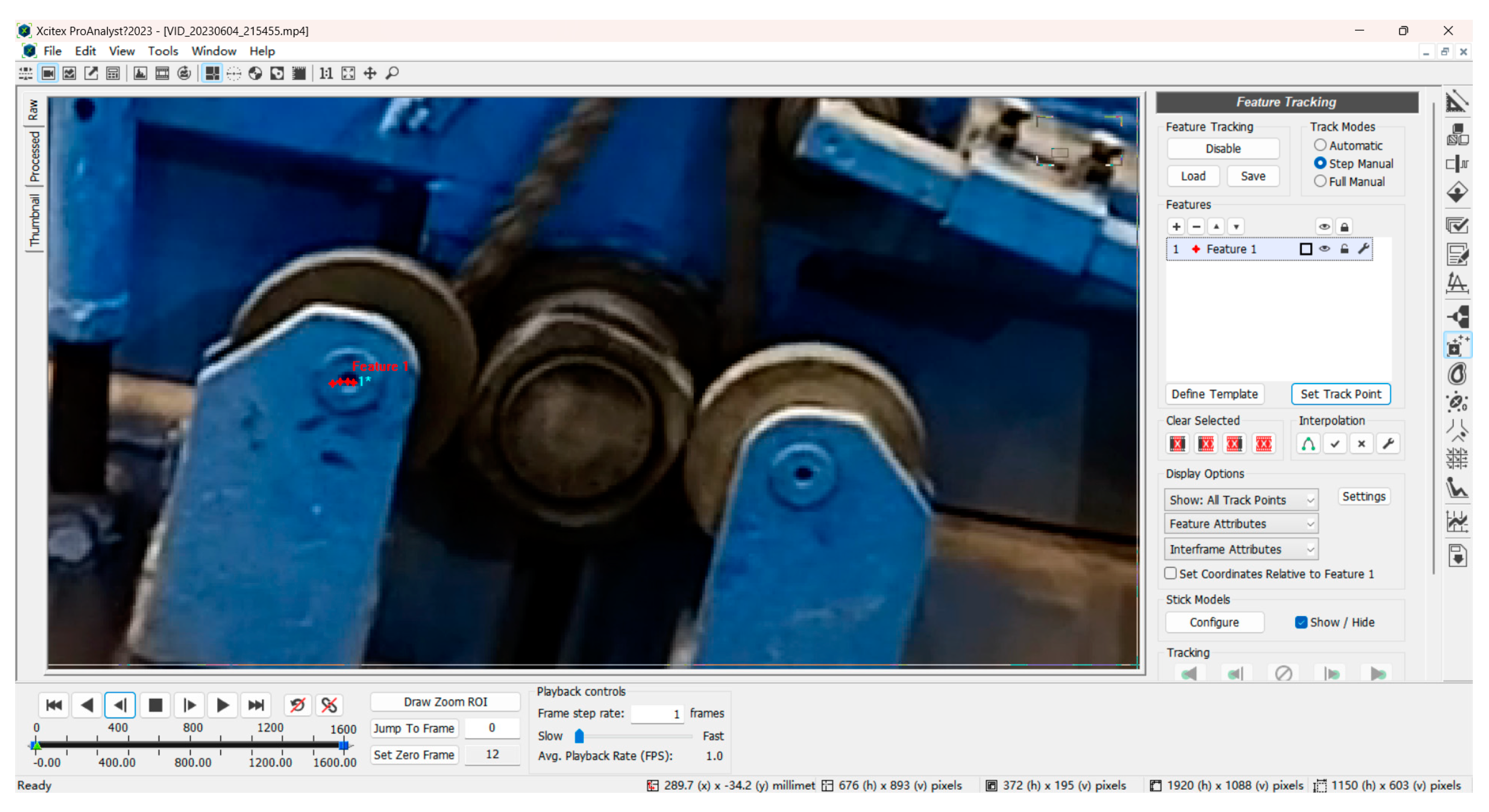Click the magnifier zoom tool icon

(392, 73)
